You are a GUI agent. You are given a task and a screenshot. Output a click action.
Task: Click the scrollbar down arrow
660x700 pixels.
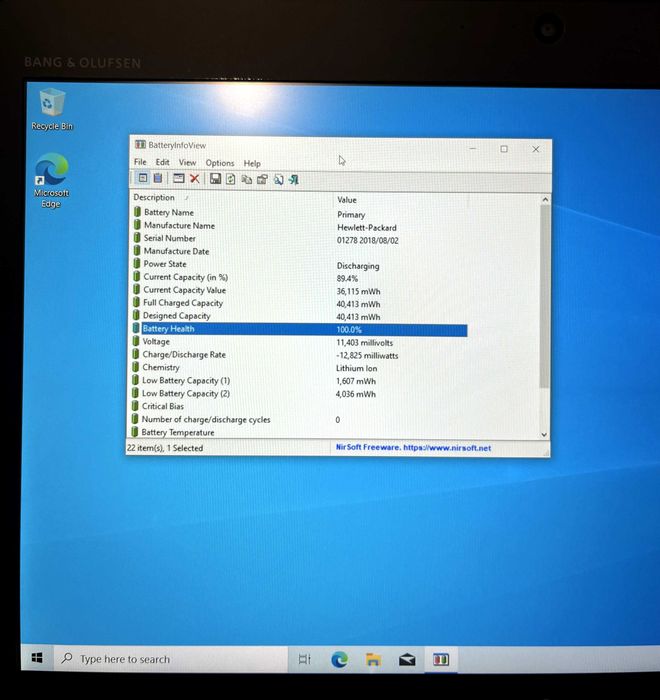(544, 434)
